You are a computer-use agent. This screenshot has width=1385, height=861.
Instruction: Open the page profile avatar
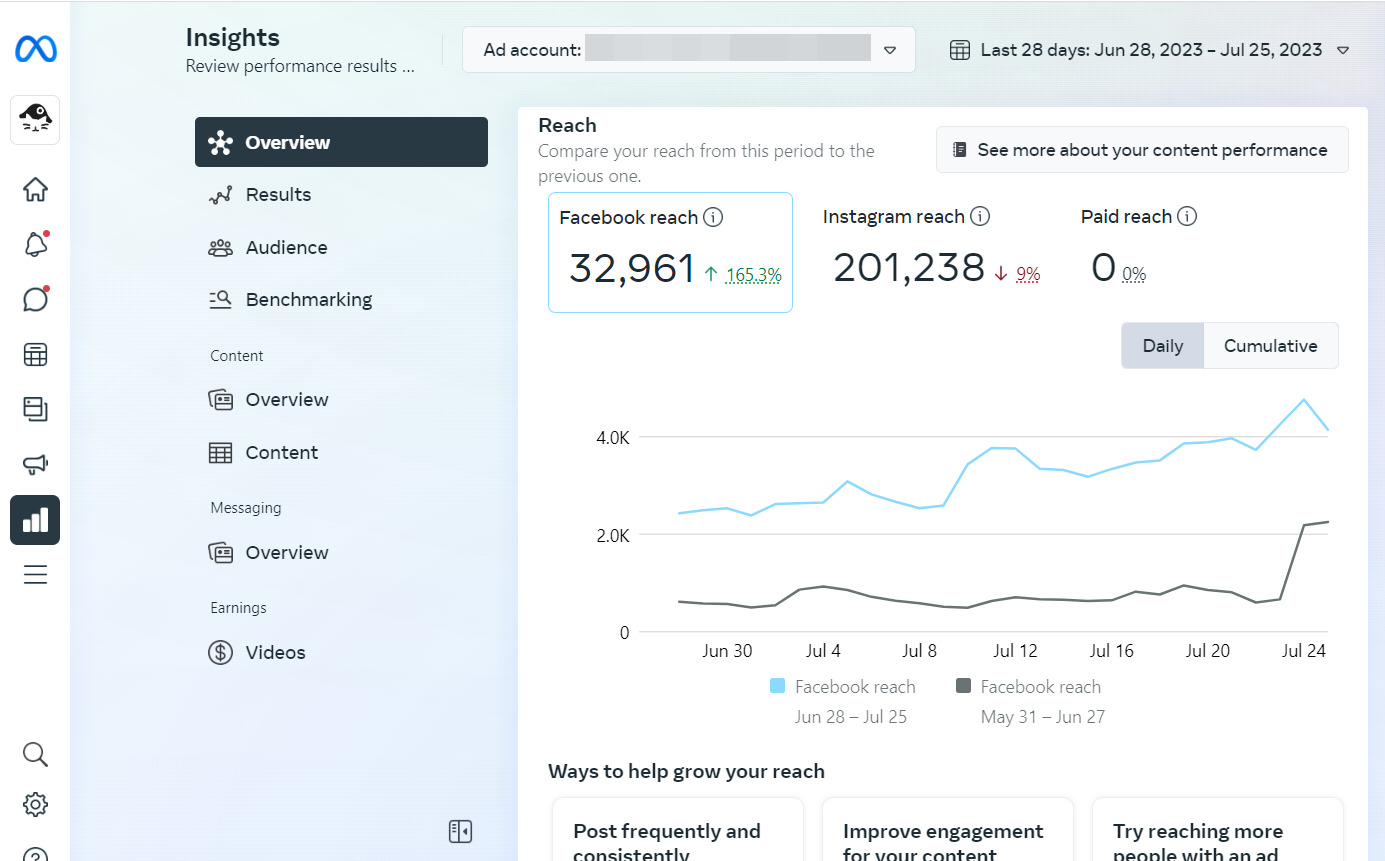coord(35,120)
